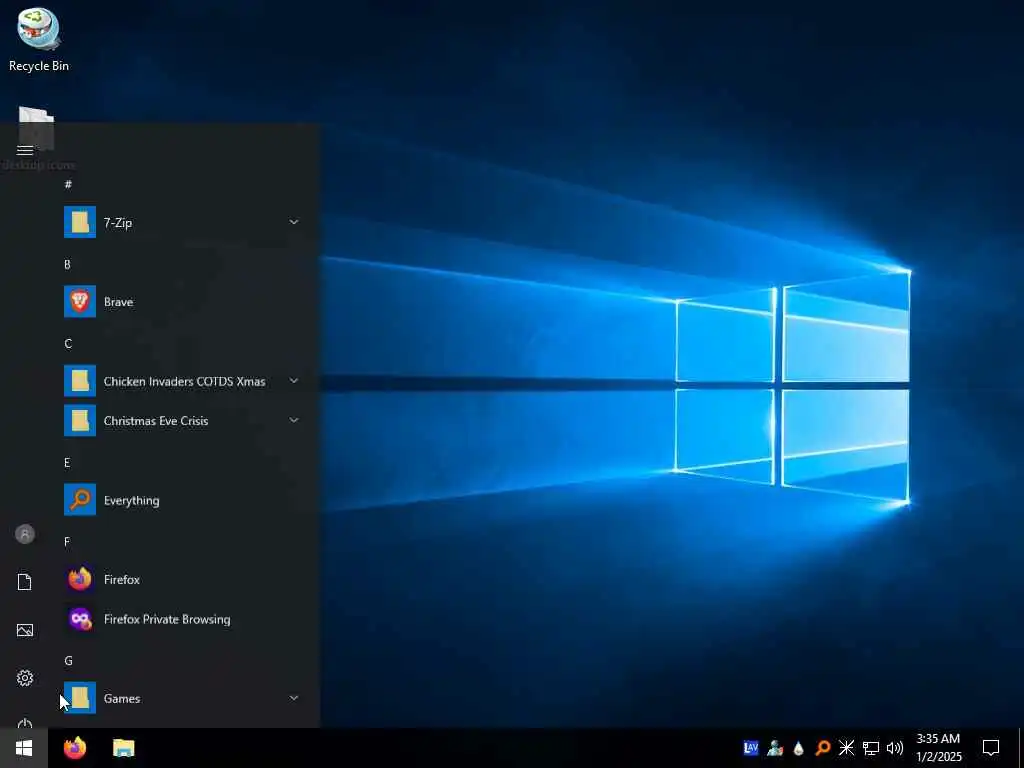Expand the Chicken Invaders COTDS Xmas chevron

pos(294,381)
